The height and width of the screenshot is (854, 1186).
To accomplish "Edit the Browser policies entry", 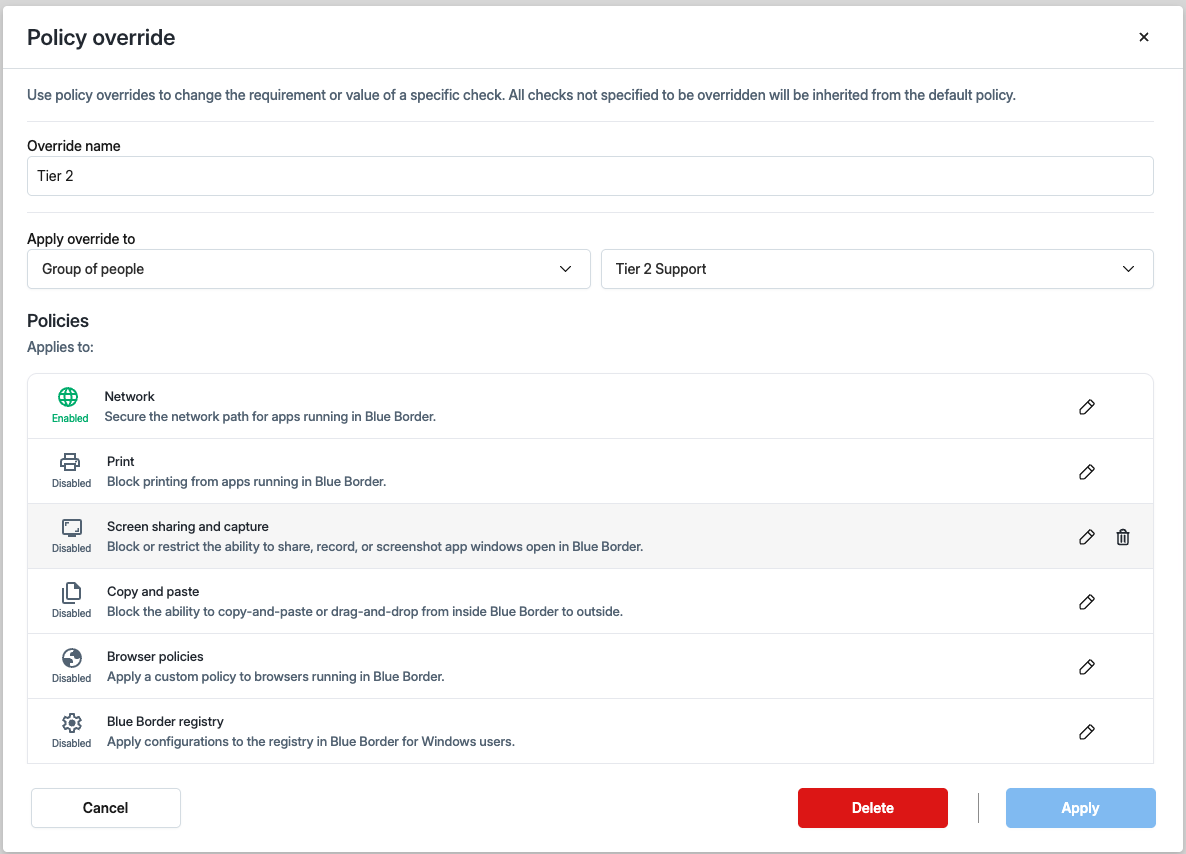I will click(1087, 667).
